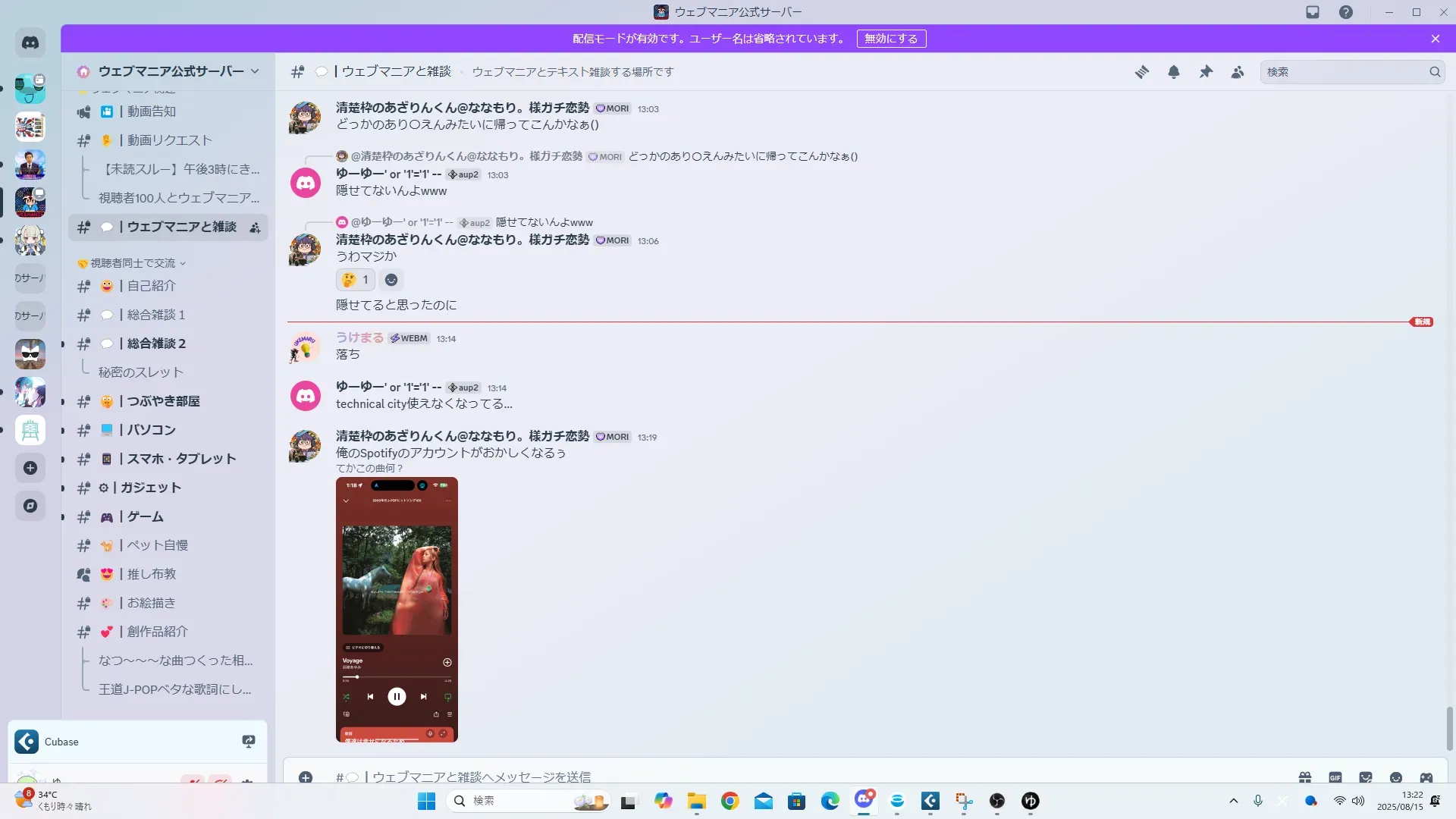
Task: Open パソコン channel
Action: pos(152,430)
